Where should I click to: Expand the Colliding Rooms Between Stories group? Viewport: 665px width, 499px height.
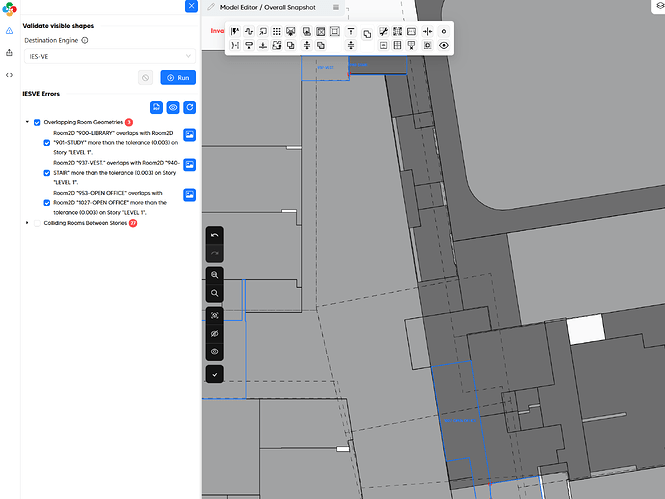click(27, 223)
